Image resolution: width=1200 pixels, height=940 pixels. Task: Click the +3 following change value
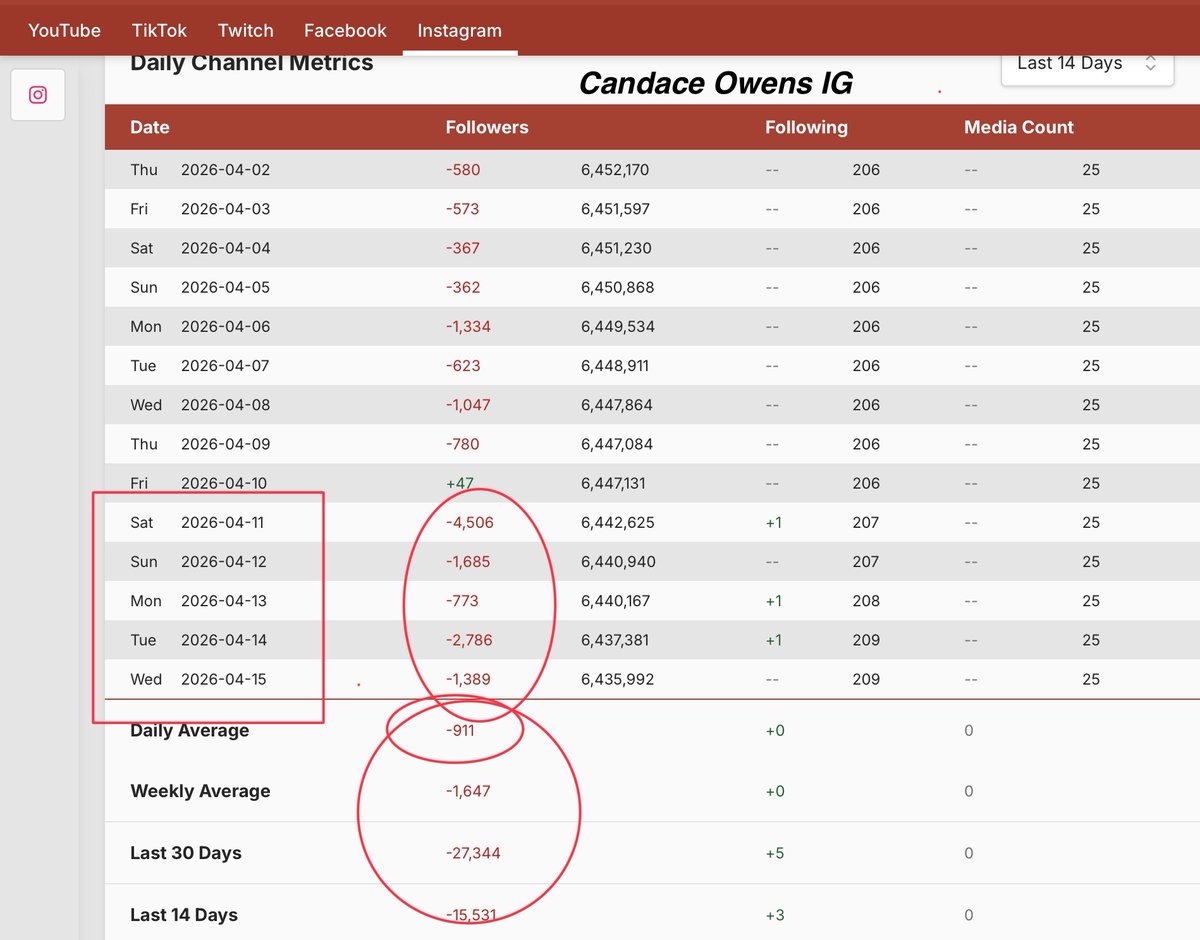[775, 915]
